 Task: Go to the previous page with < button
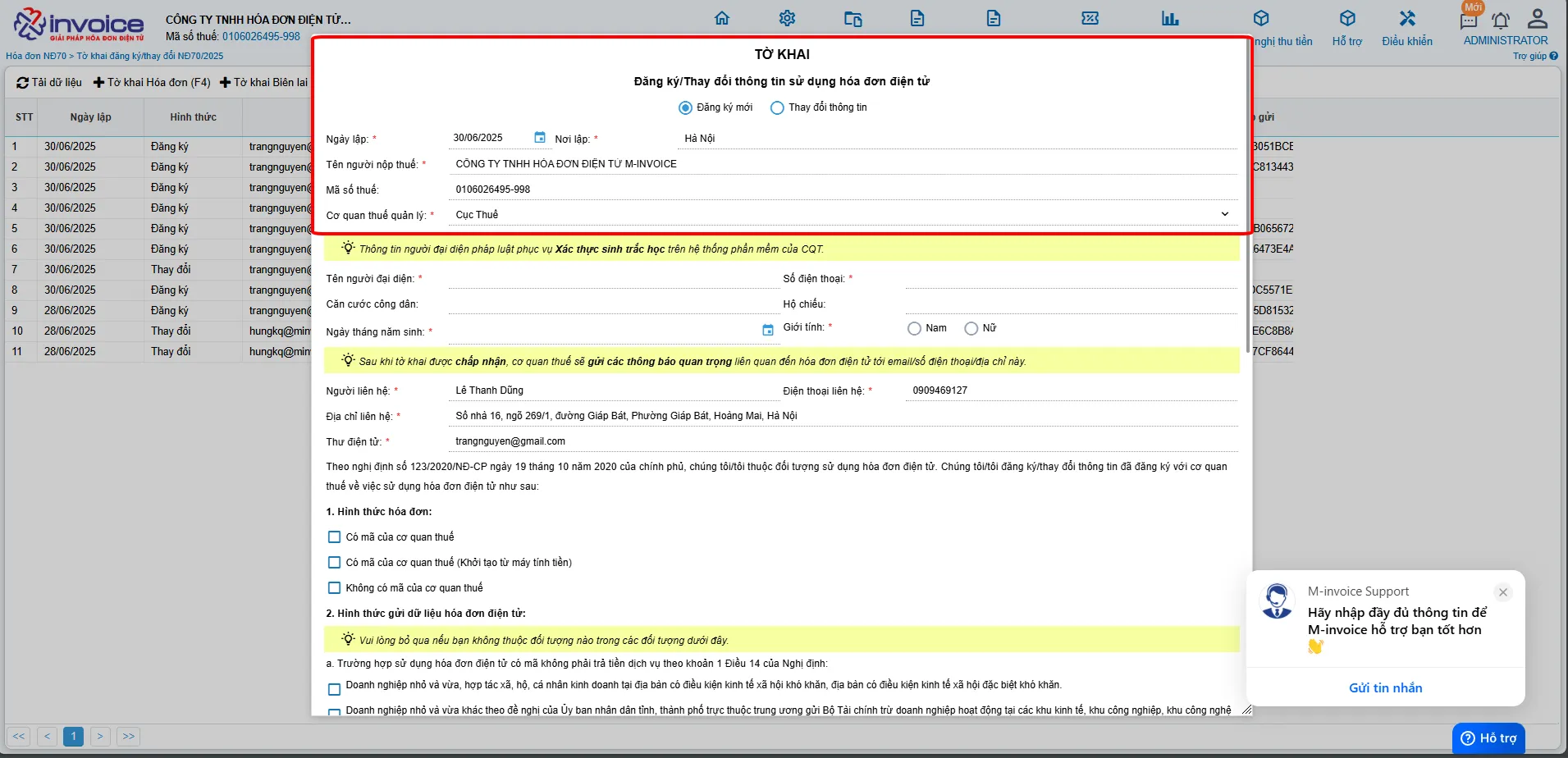tap(47, 736)
